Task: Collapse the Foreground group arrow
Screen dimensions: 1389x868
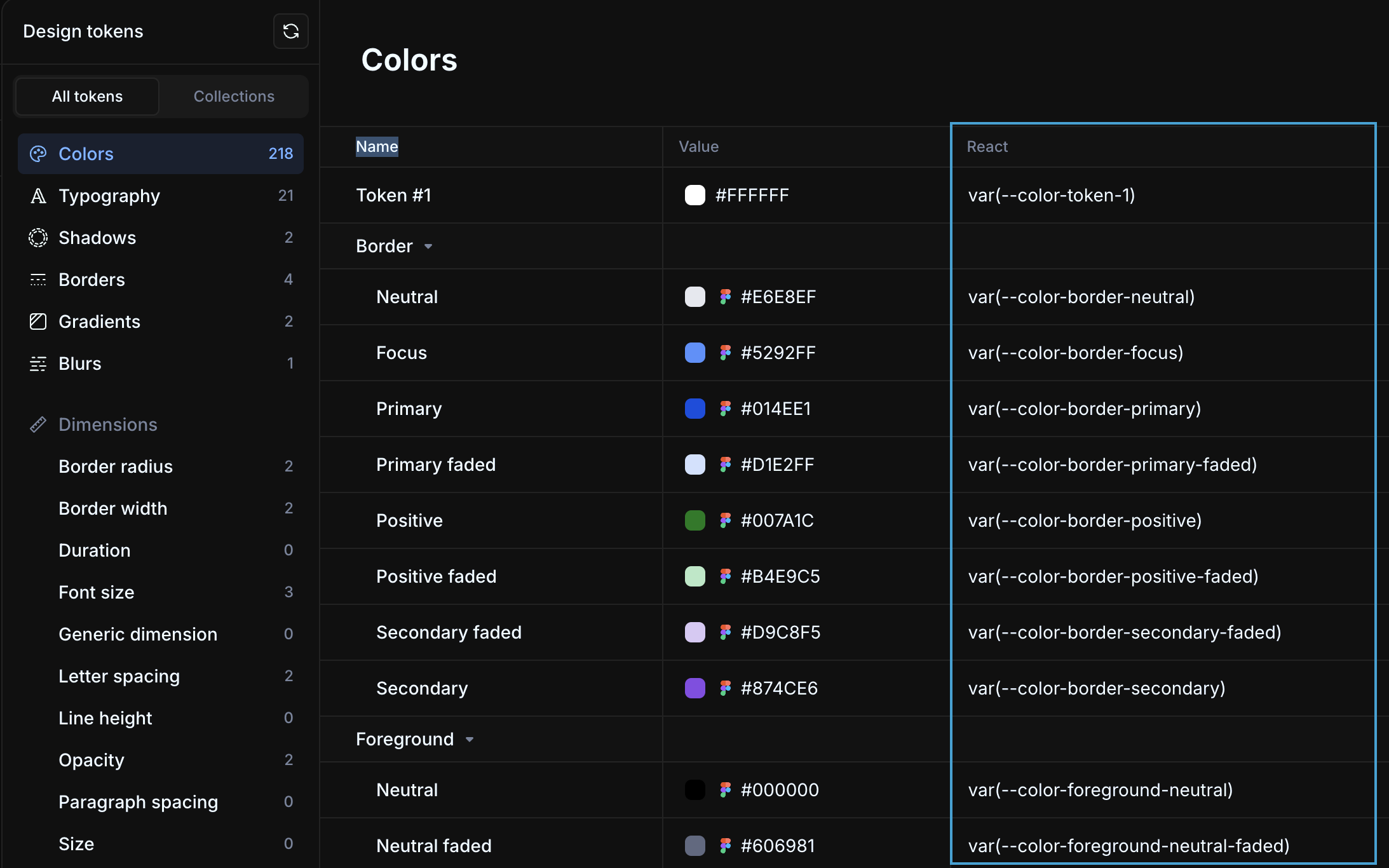Action: (470, 740)
